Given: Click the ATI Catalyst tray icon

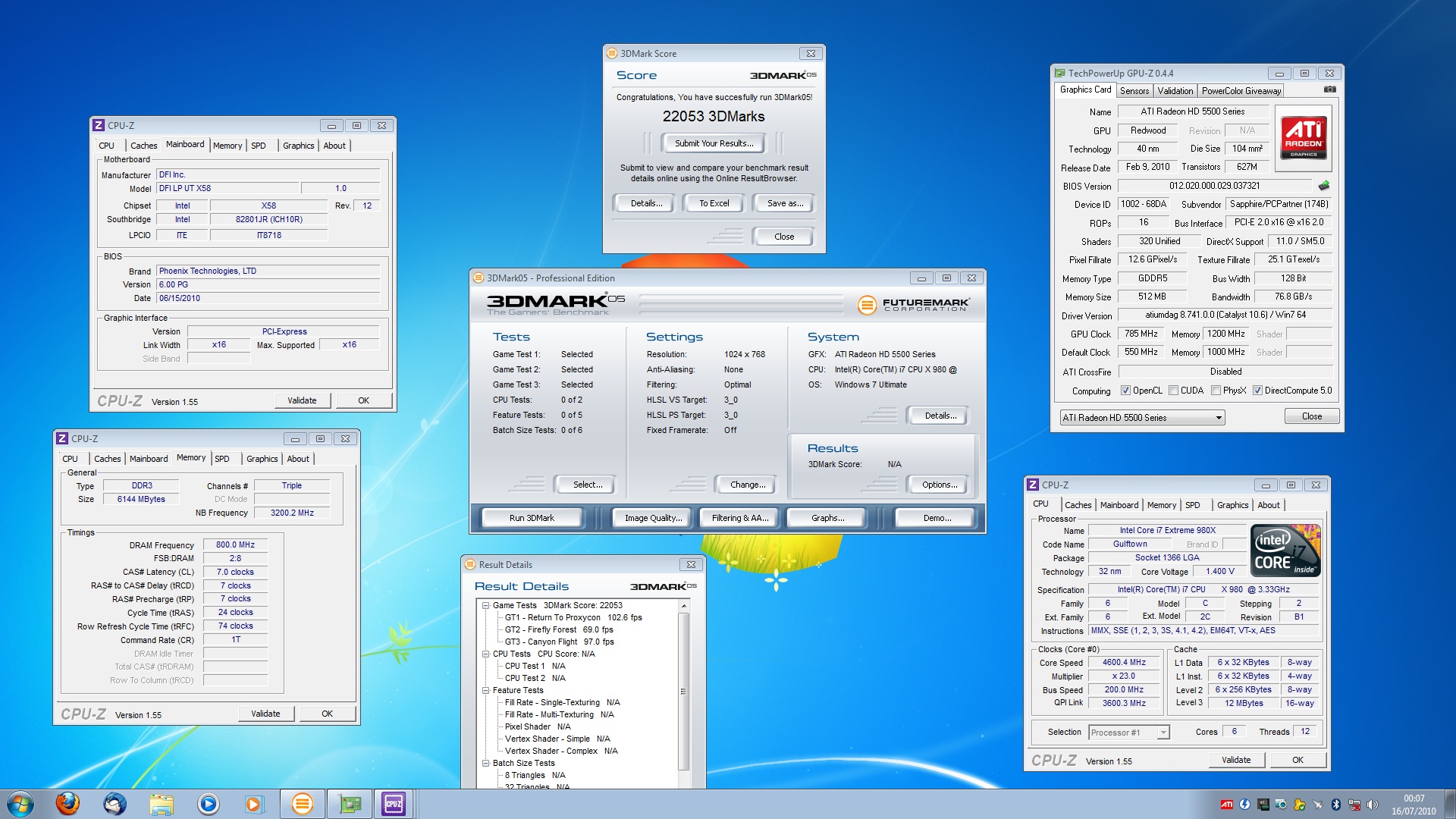Looking at the screenshot, I should 1226,805.
